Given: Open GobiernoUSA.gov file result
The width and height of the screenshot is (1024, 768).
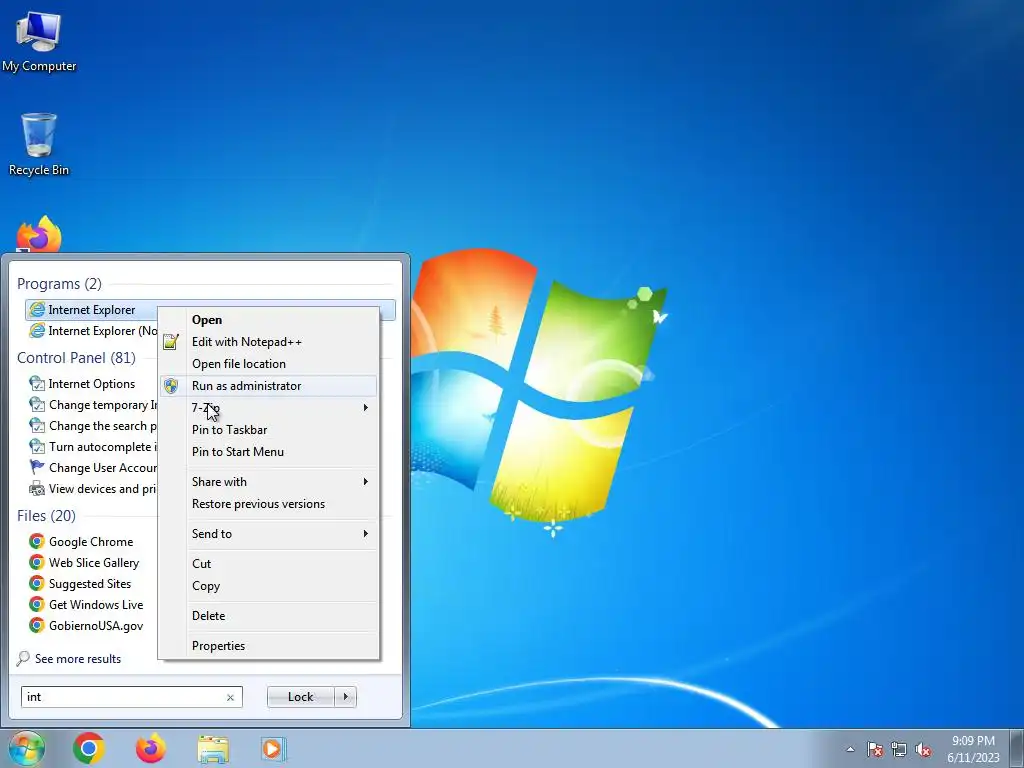Looking at the screenshot, I should pyautogui.click(x=86, y=625).
